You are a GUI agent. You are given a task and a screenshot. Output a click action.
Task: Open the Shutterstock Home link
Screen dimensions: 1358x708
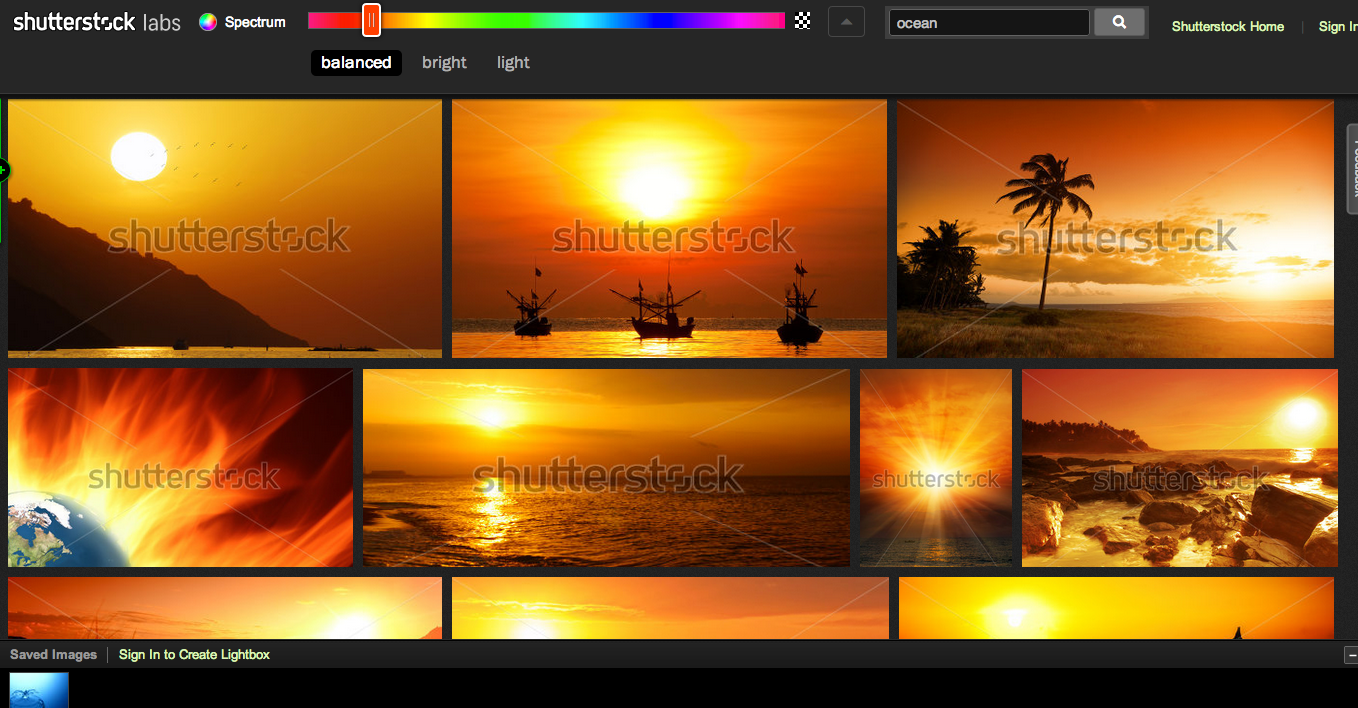1228,27
